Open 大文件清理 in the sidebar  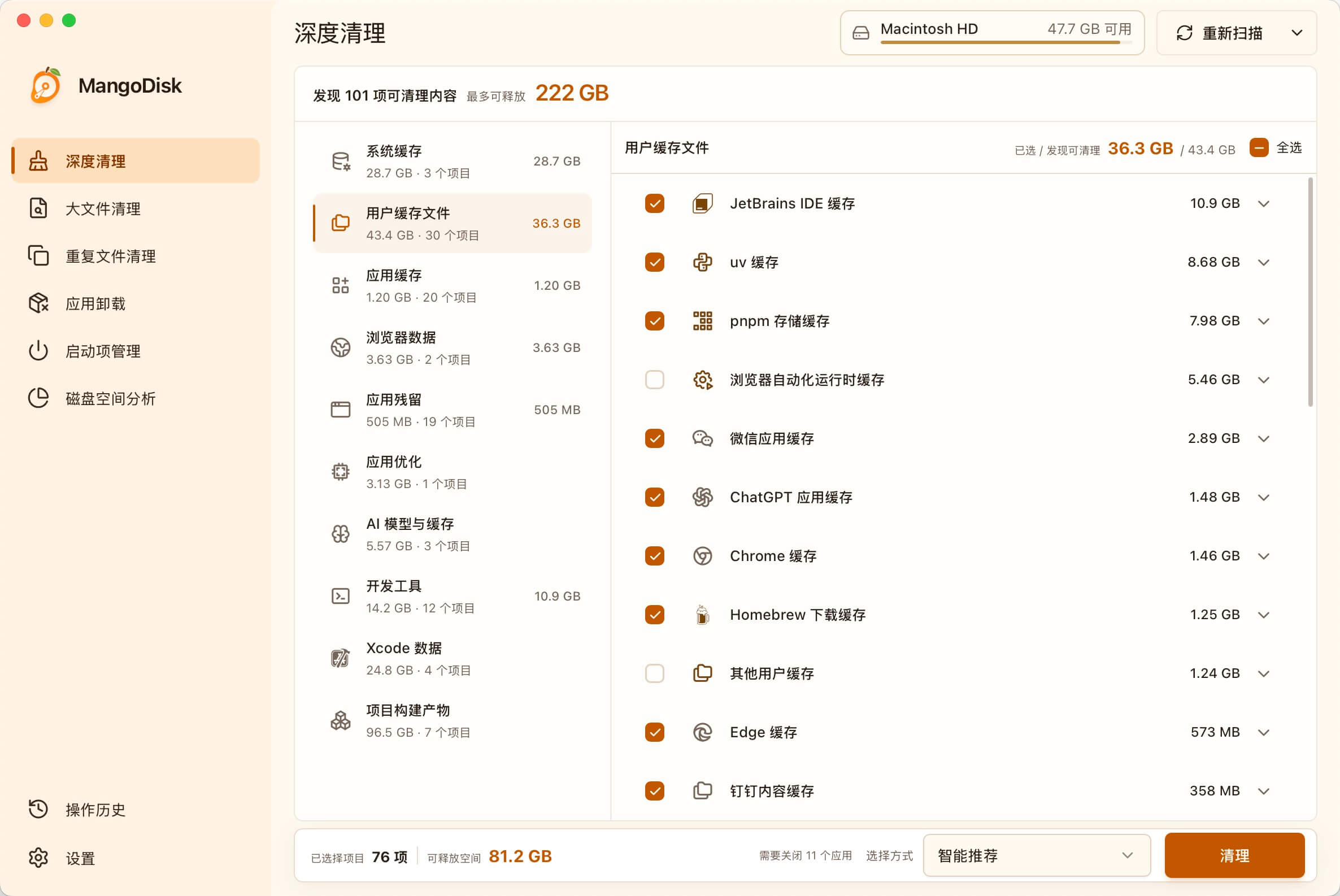(136, 208)
